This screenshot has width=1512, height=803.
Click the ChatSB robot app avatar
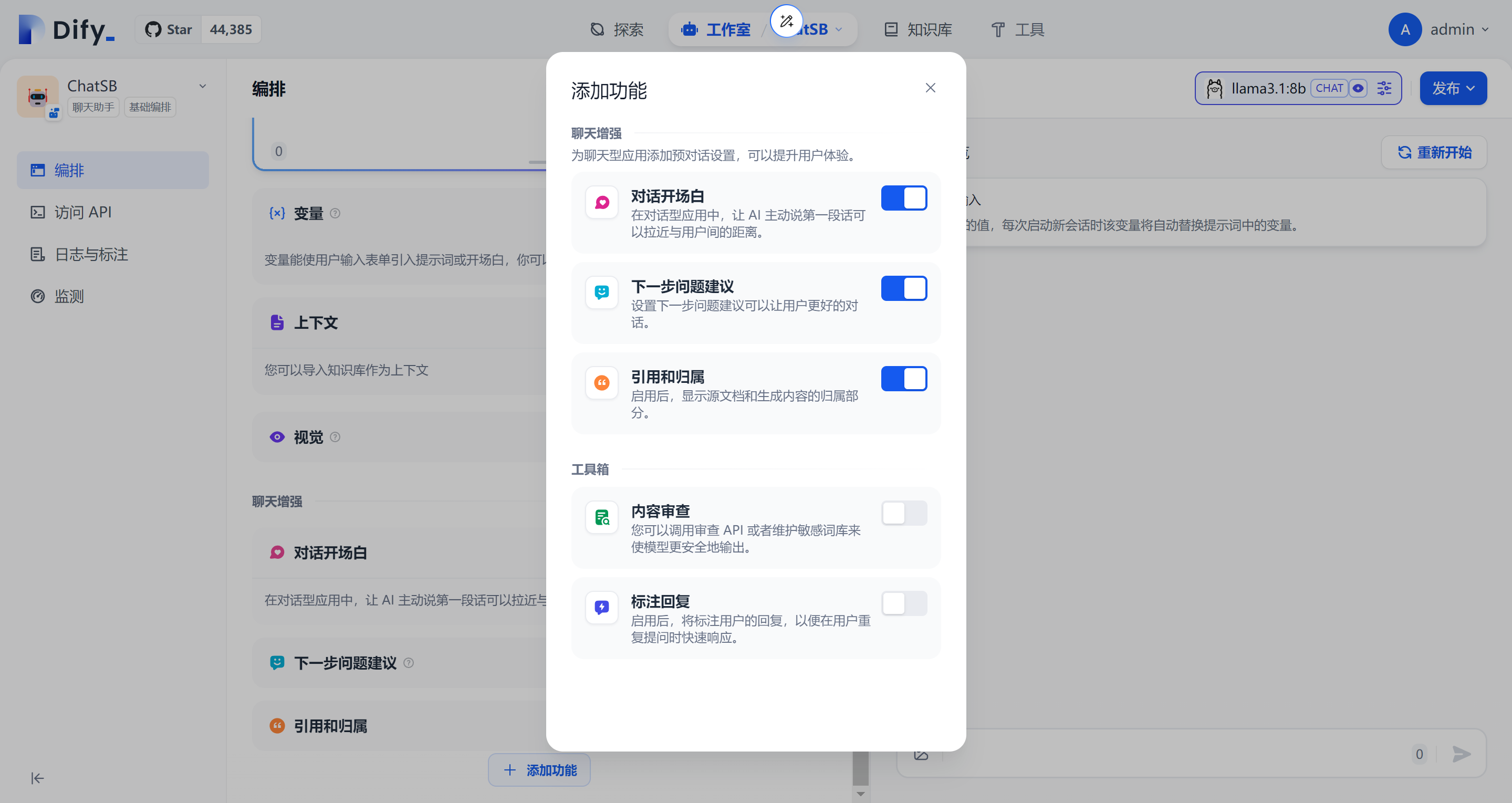pos(38,96)
